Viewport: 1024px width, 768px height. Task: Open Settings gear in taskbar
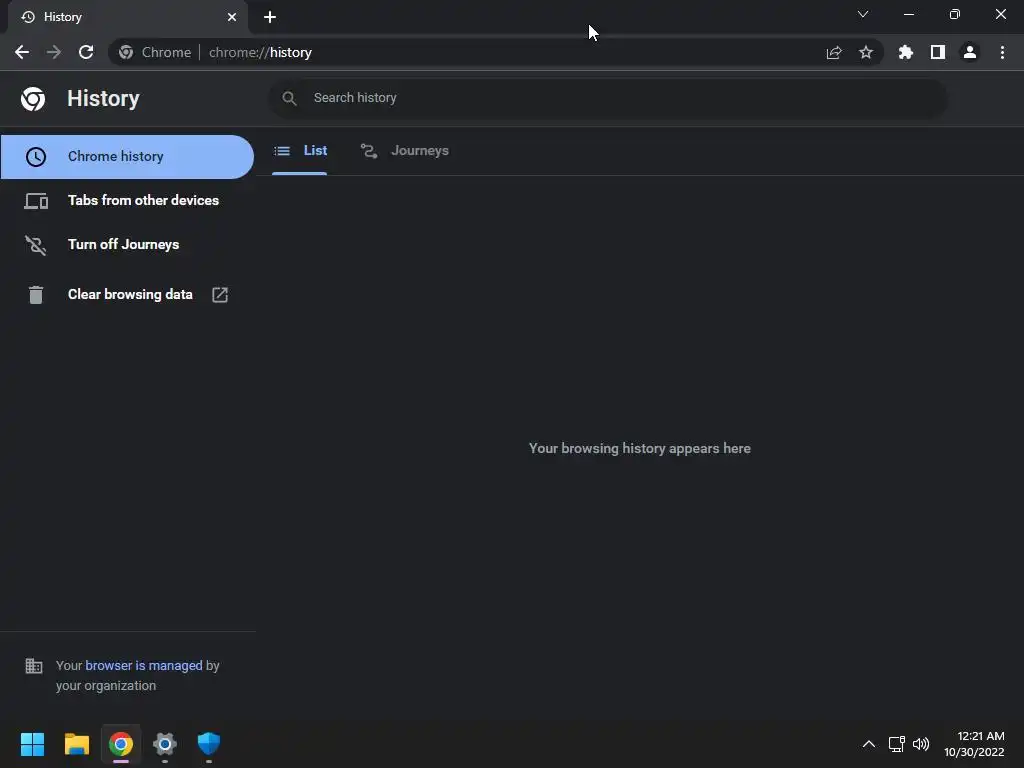[x=165, y=744]
